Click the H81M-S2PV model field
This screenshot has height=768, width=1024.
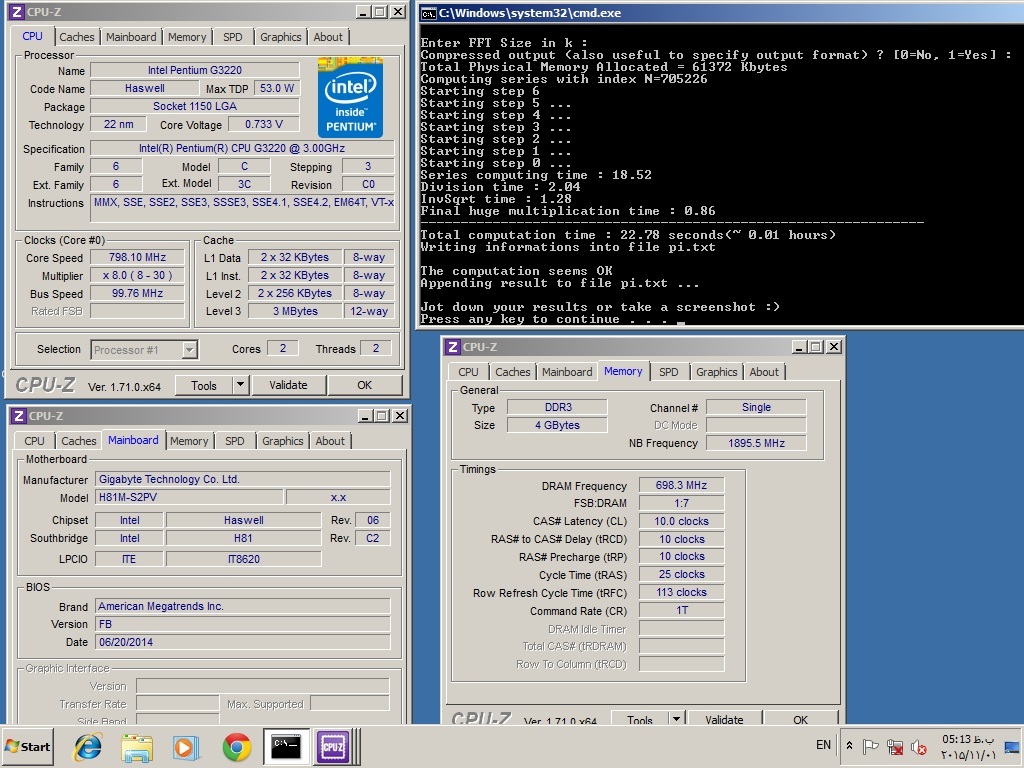(x=189, y=497)
